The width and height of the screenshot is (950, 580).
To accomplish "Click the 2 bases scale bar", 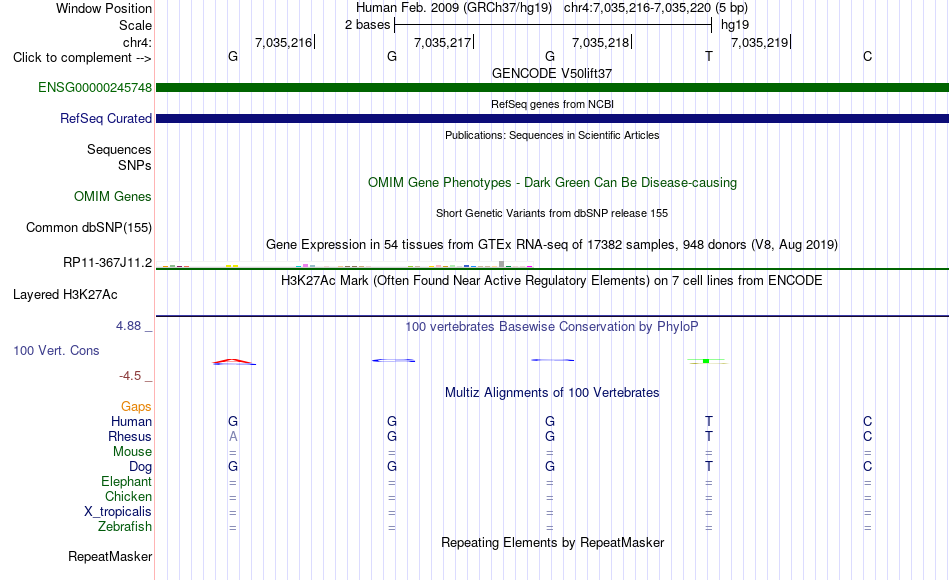I will (553, 25).
